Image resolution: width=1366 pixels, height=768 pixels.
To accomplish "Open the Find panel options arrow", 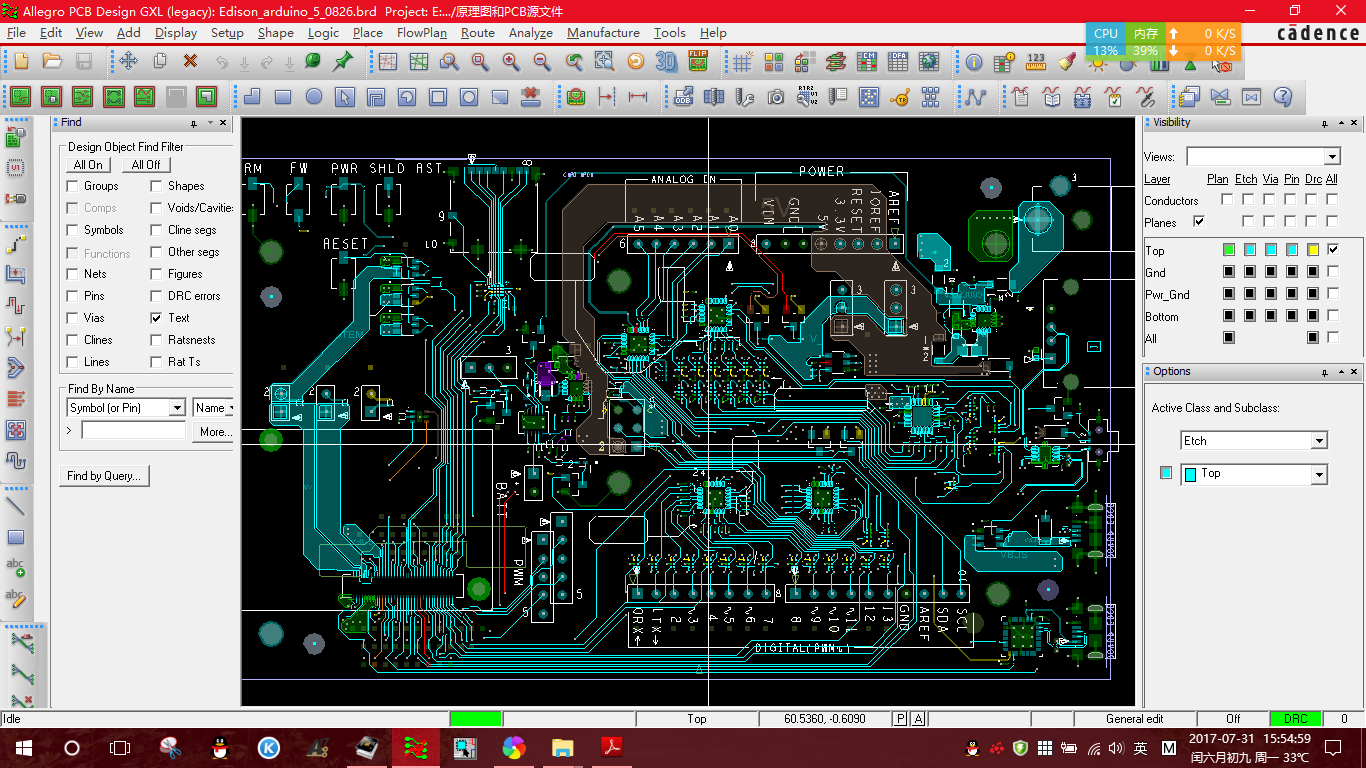I will pyautogui.click(x=210, y=123).
